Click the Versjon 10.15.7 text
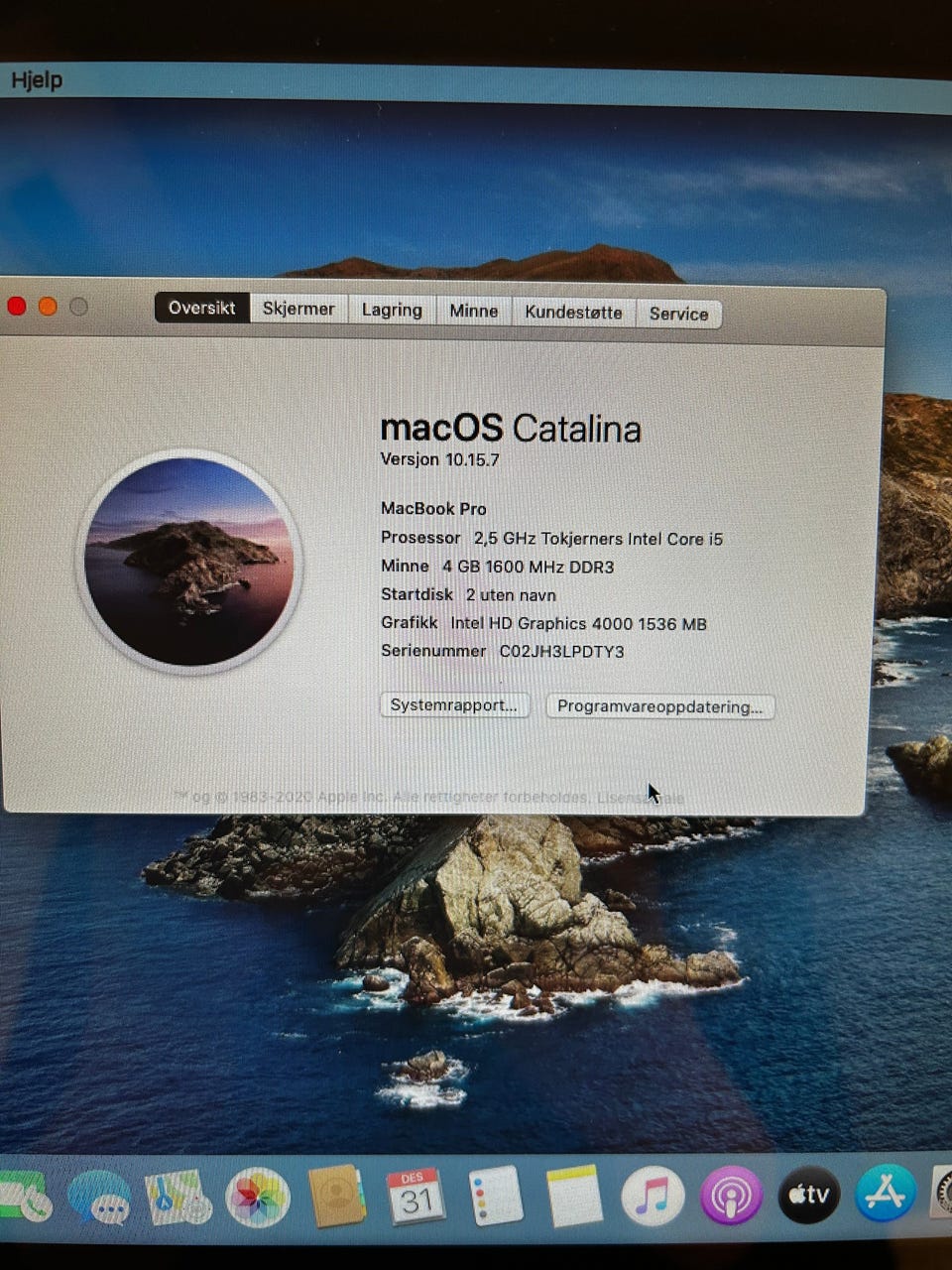This screenshot has width=952, height=1270. 439,459
